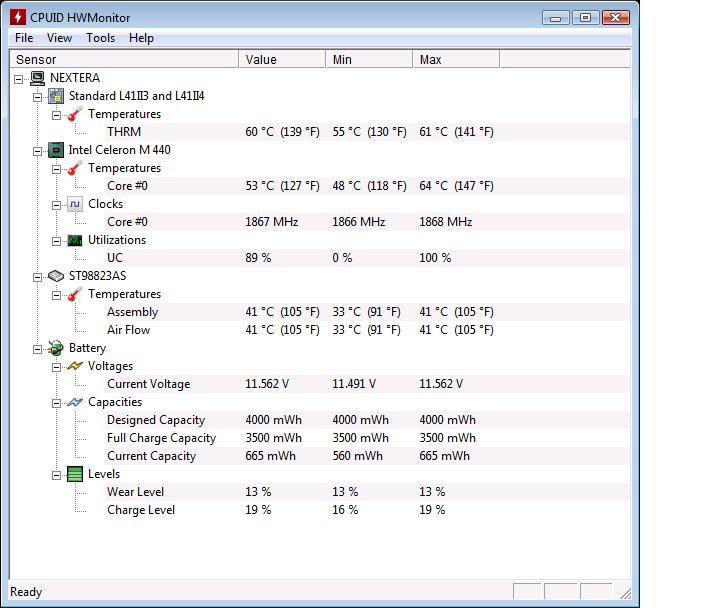The height and width of the screenshot is (608, 720).
Task: Select the Charge Level row
Action: click(x=367, y=510)
